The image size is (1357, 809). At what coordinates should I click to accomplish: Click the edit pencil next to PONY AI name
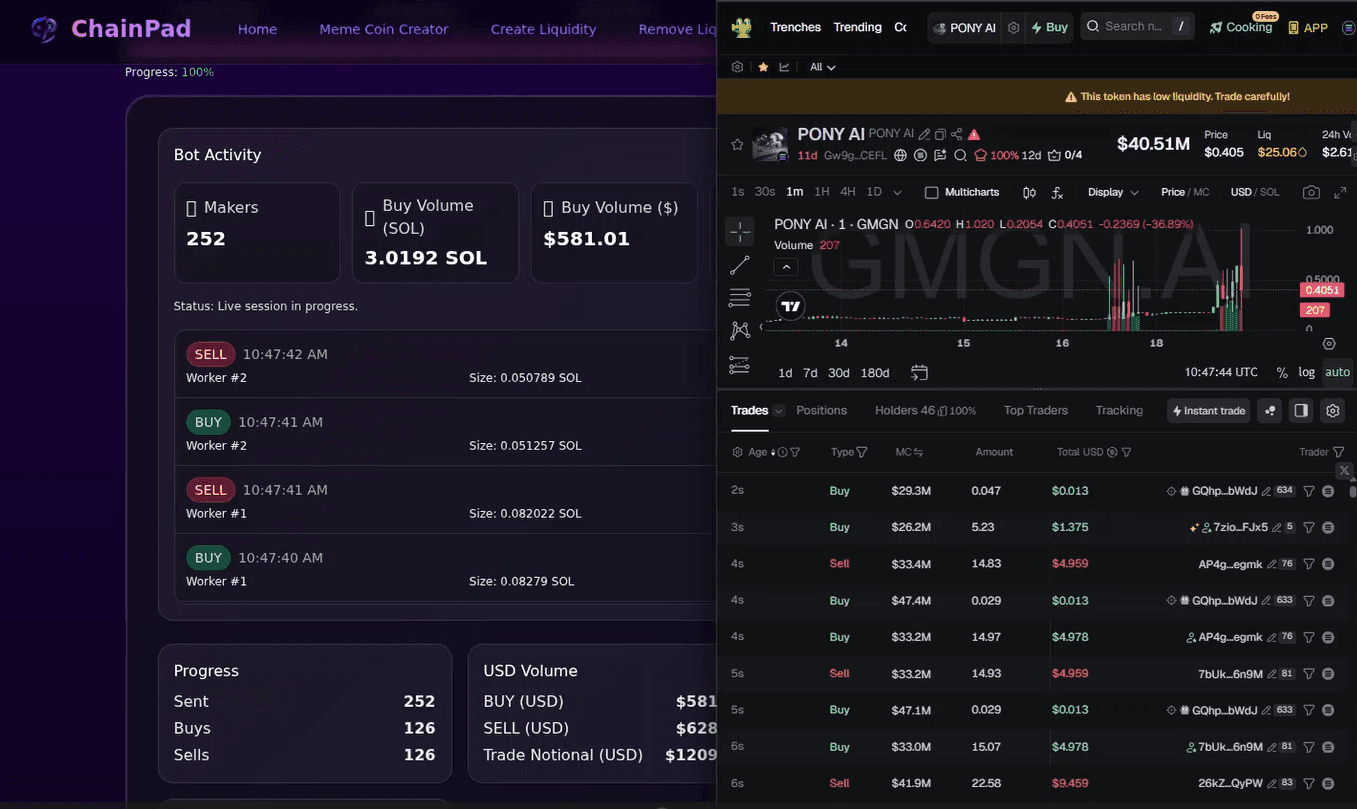(x=925, y=134)
